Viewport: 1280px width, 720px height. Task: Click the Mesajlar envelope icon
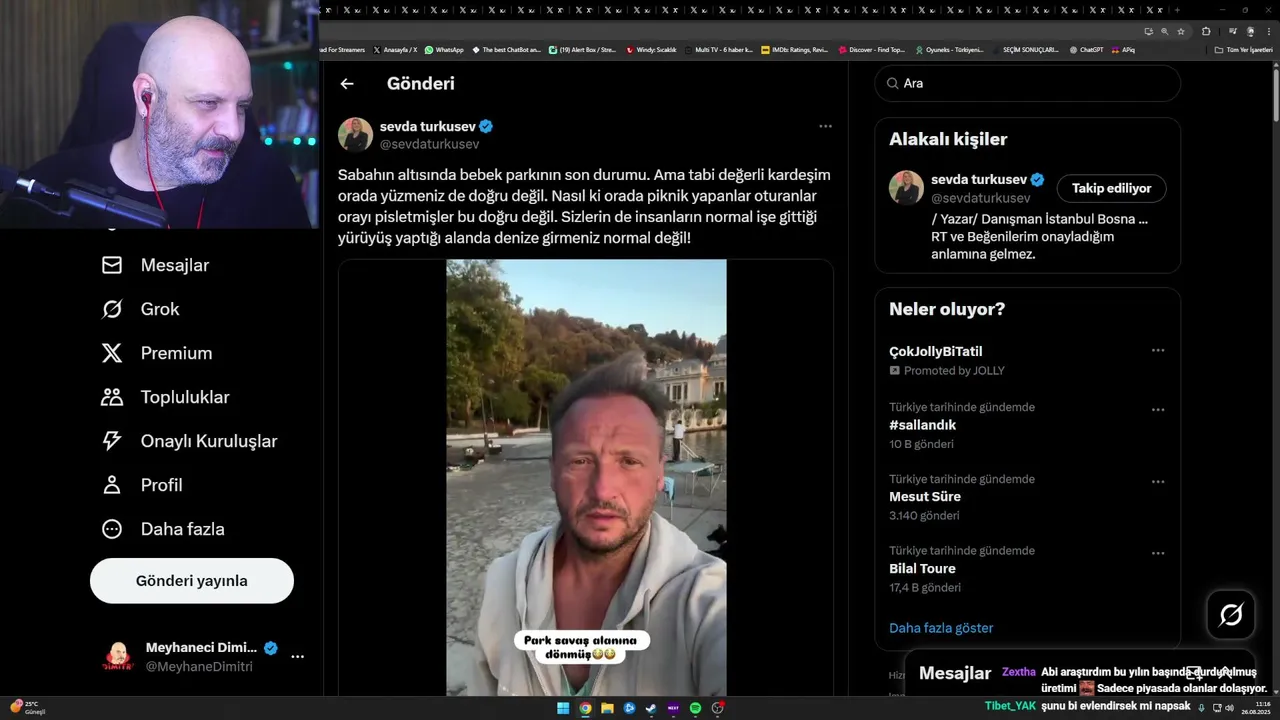[x=112, y=265]
